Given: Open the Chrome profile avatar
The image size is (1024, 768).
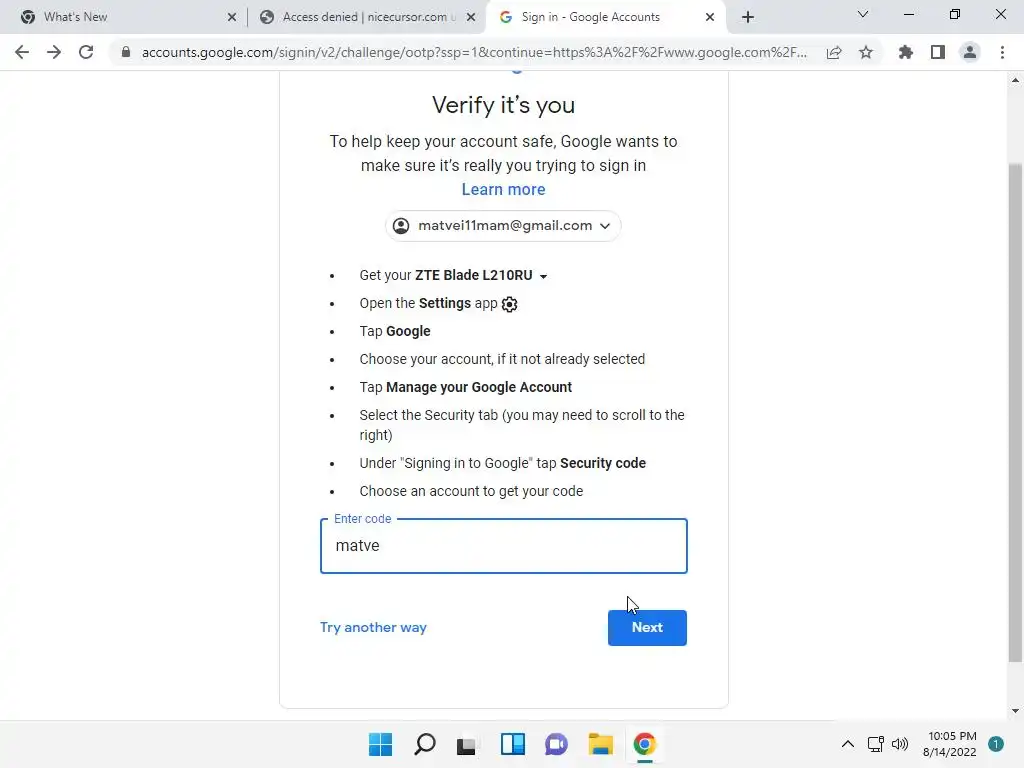Looking at the screenshot, I should pyautogui.click(x=970, y=52).
